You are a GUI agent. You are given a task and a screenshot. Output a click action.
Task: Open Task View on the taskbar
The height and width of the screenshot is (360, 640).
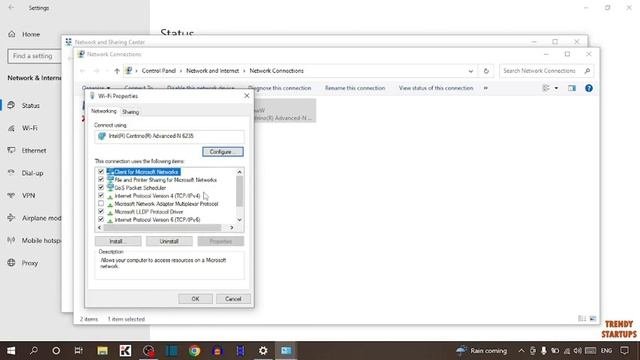pyautogui.click(x=78, y=351)
